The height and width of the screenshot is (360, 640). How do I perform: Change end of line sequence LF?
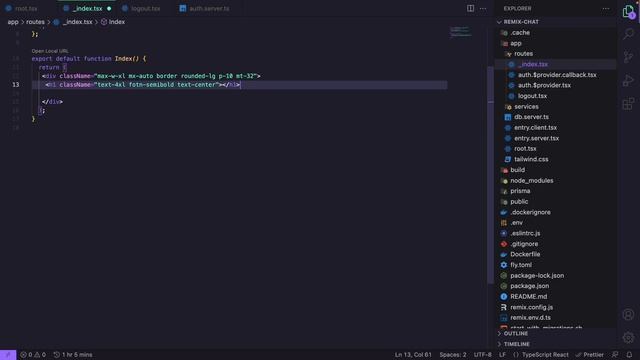point(502,355)
